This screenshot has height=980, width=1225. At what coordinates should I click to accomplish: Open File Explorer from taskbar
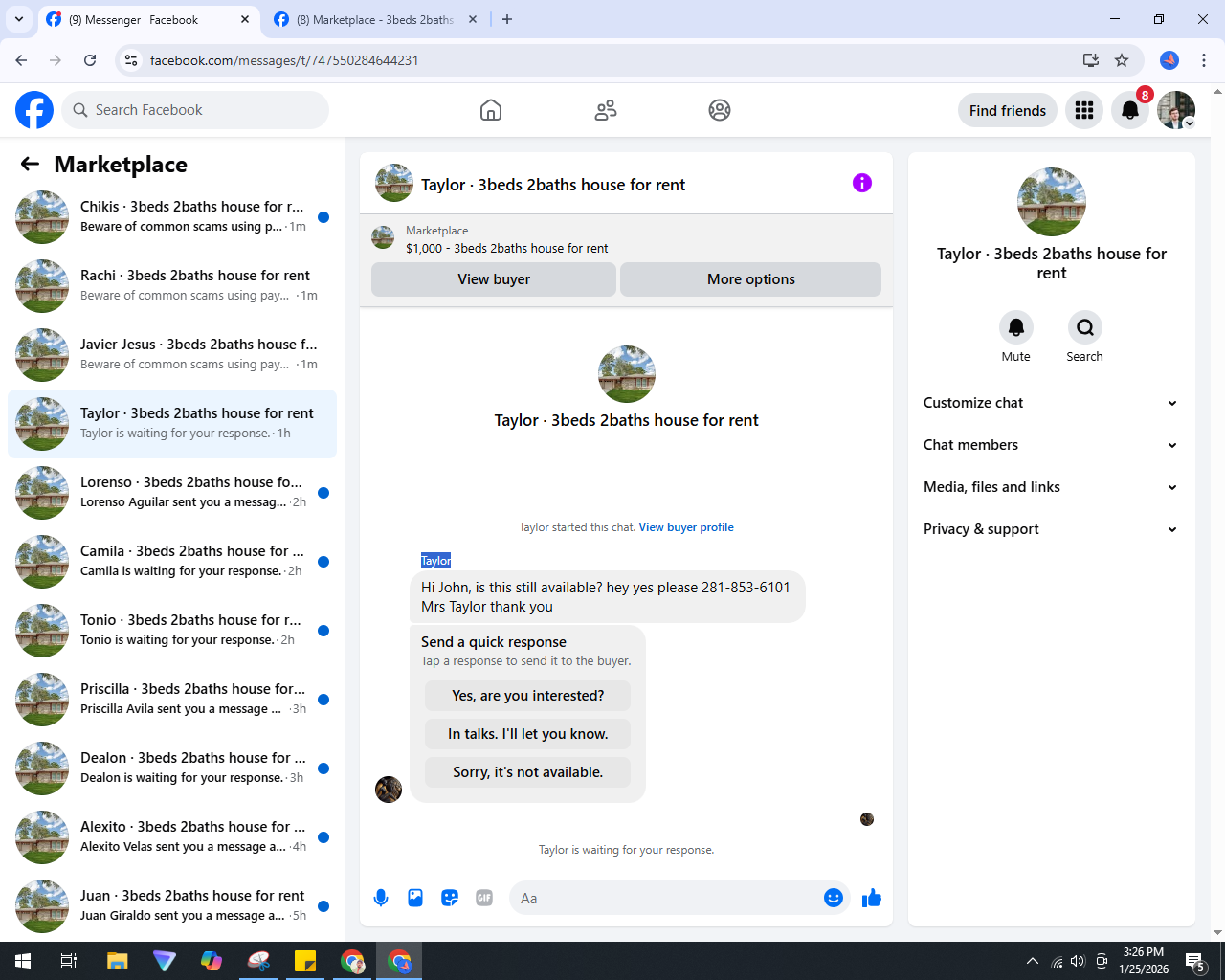117,961
